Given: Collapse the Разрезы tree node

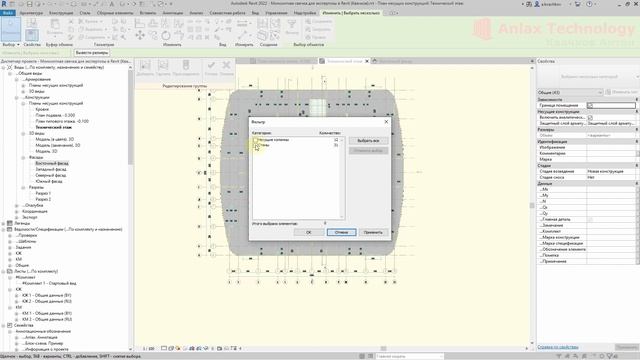Looking at the screenshot, I should (x=23, y=187).
